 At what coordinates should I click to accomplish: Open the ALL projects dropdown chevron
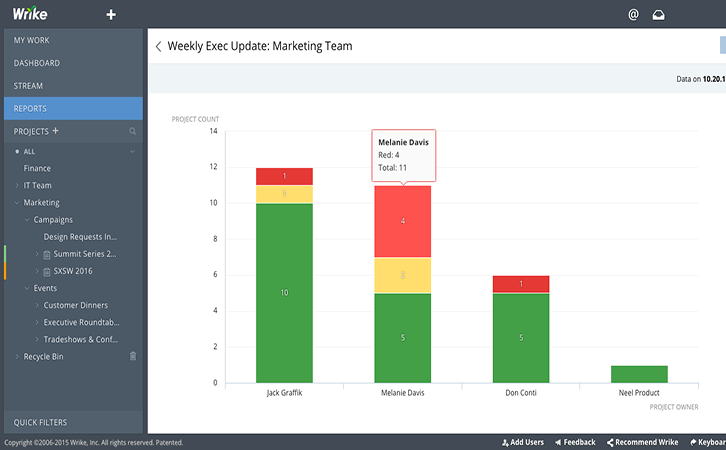[132, 151]
